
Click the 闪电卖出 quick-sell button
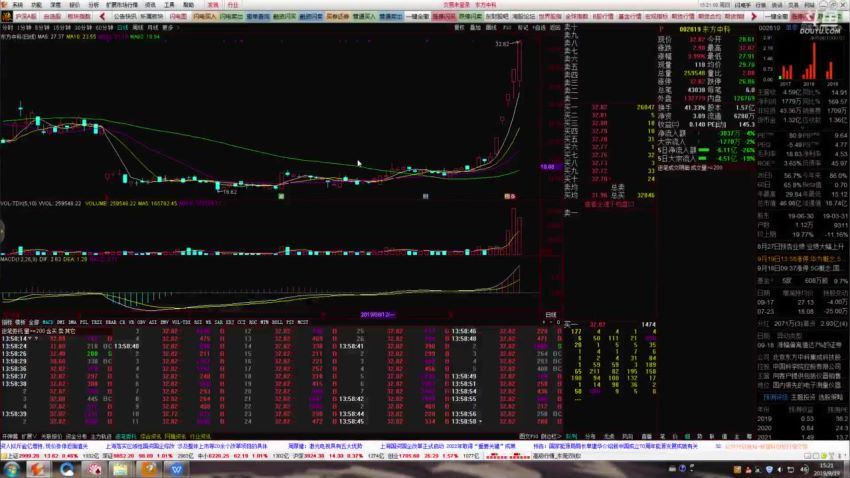click(x=231, y=16)
